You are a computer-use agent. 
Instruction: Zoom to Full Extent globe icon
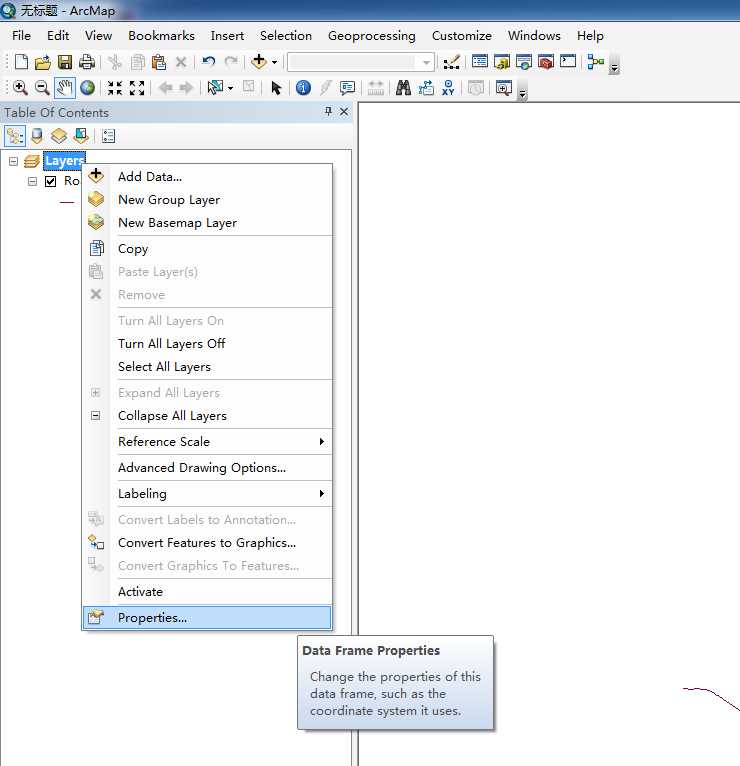tap(87, 88)
